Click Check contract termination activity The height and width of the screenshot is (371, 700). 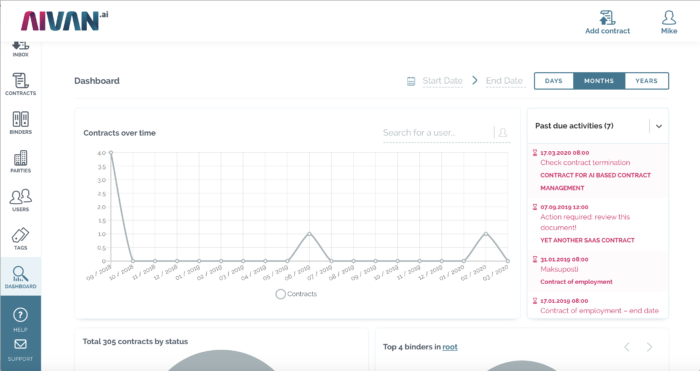point(585,163)
